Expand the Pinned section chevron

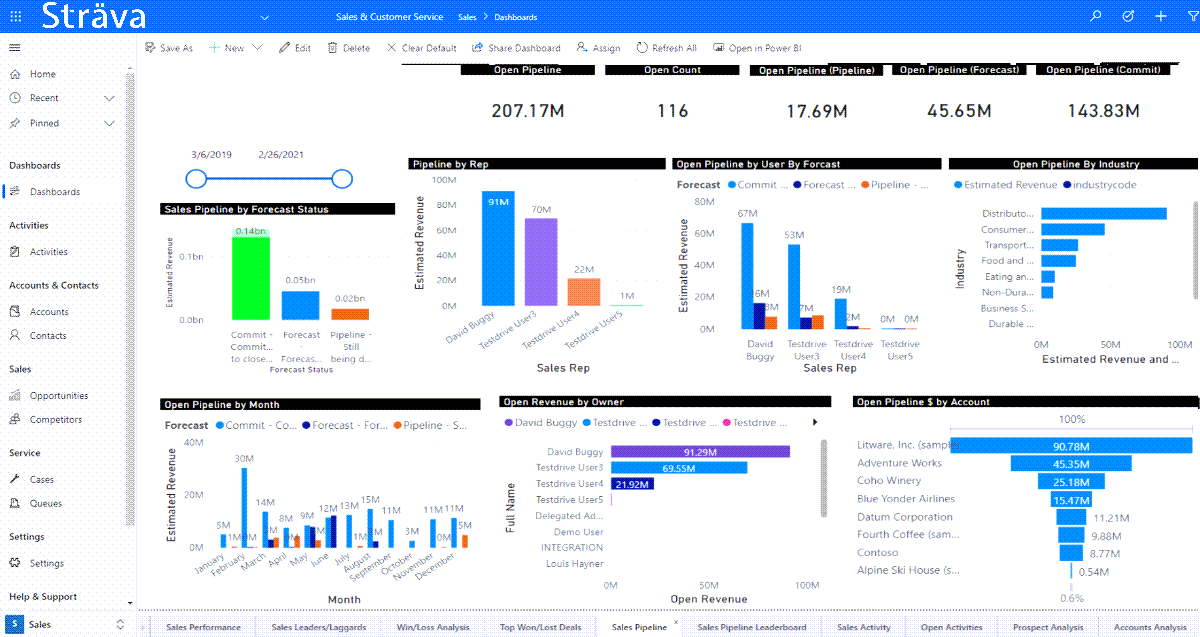click(109, 123)
